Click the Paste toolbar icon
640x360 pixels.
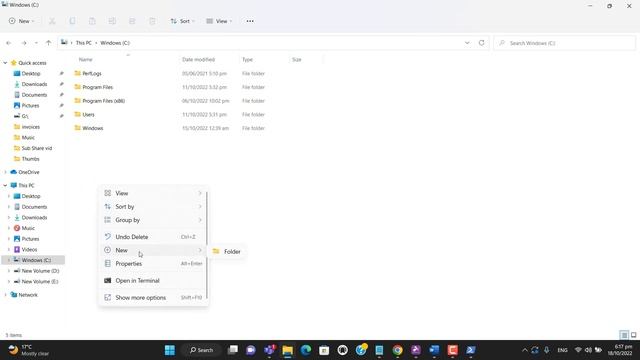point(92,21)
